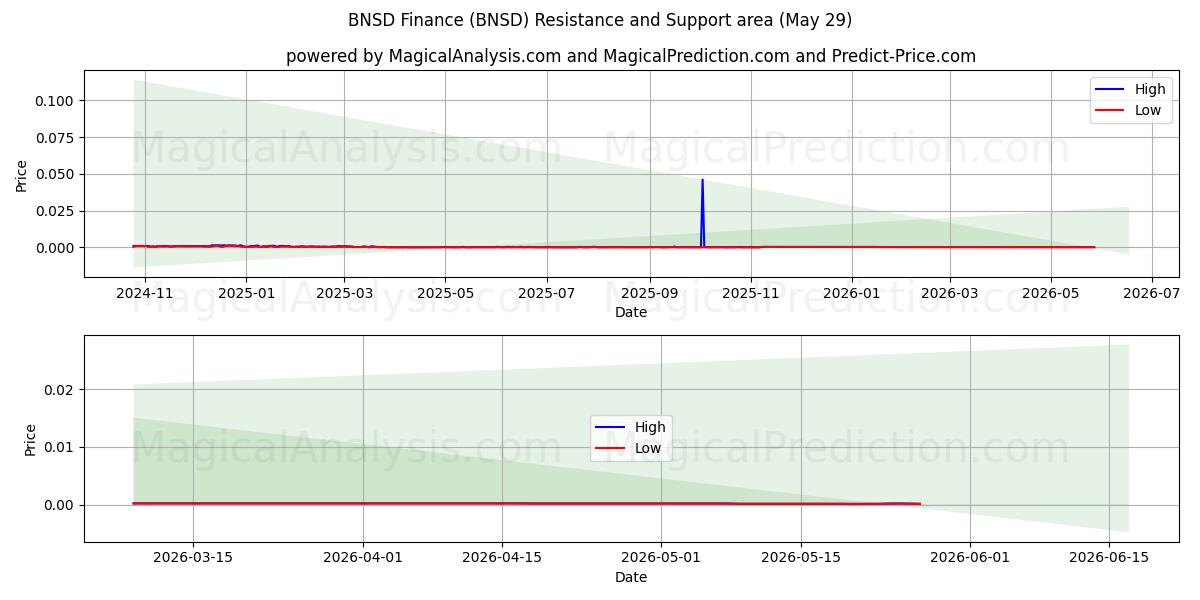Click the 'Price' y-axis label of top chart
The height and width of the screenshot is (600, 1200).
coord(22,174)
